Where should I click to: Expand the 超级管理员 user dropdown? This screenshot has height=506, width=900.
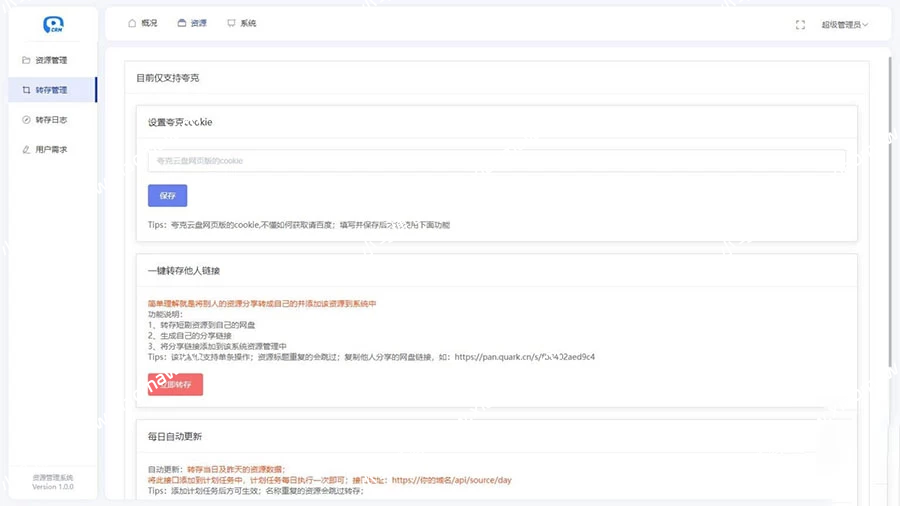point(844,24)
